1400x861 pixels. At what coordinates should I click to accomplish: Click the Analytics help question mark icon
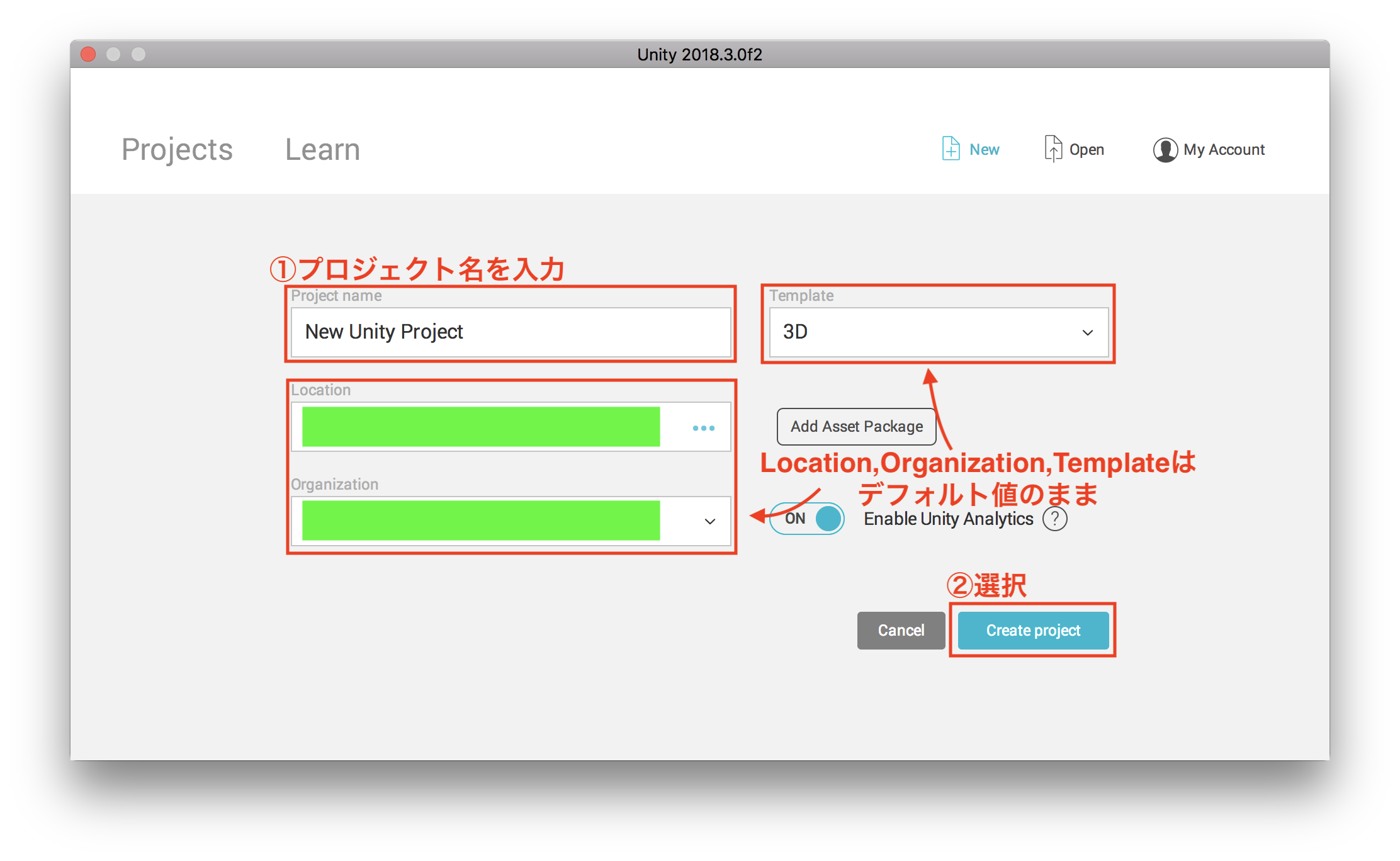tap(1054, 519)
